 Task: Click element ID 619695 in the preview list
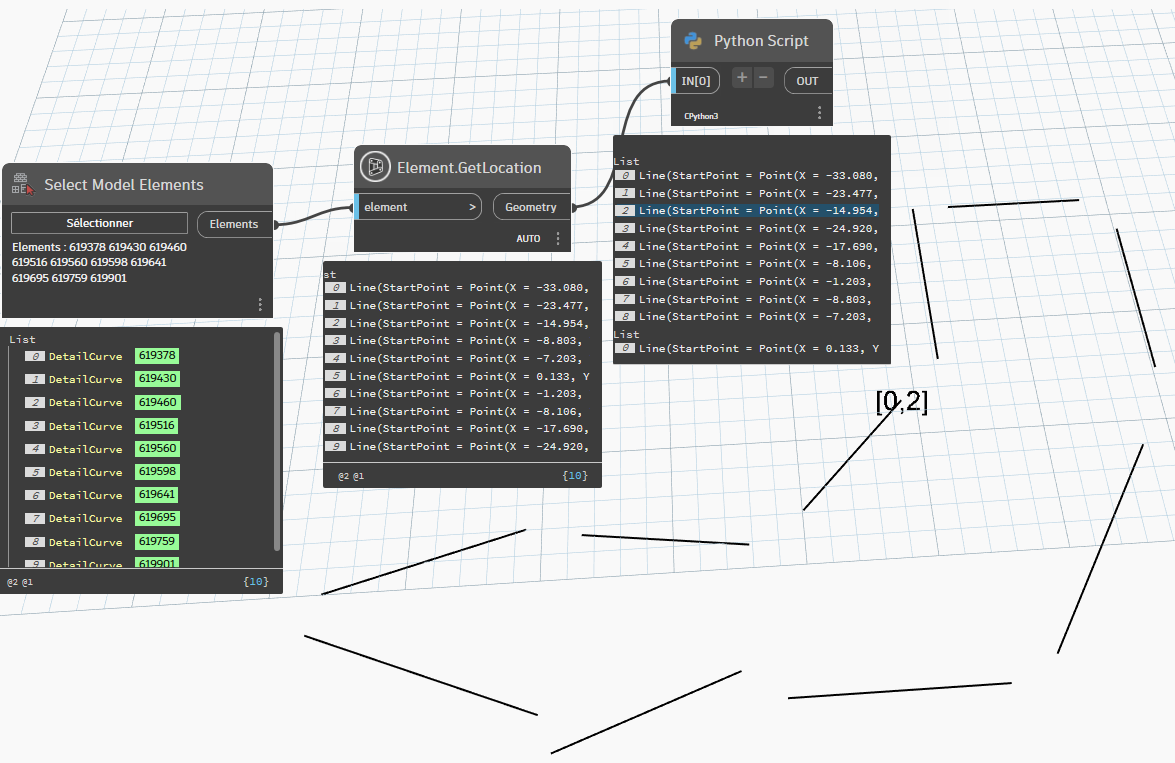pos(157,518)
